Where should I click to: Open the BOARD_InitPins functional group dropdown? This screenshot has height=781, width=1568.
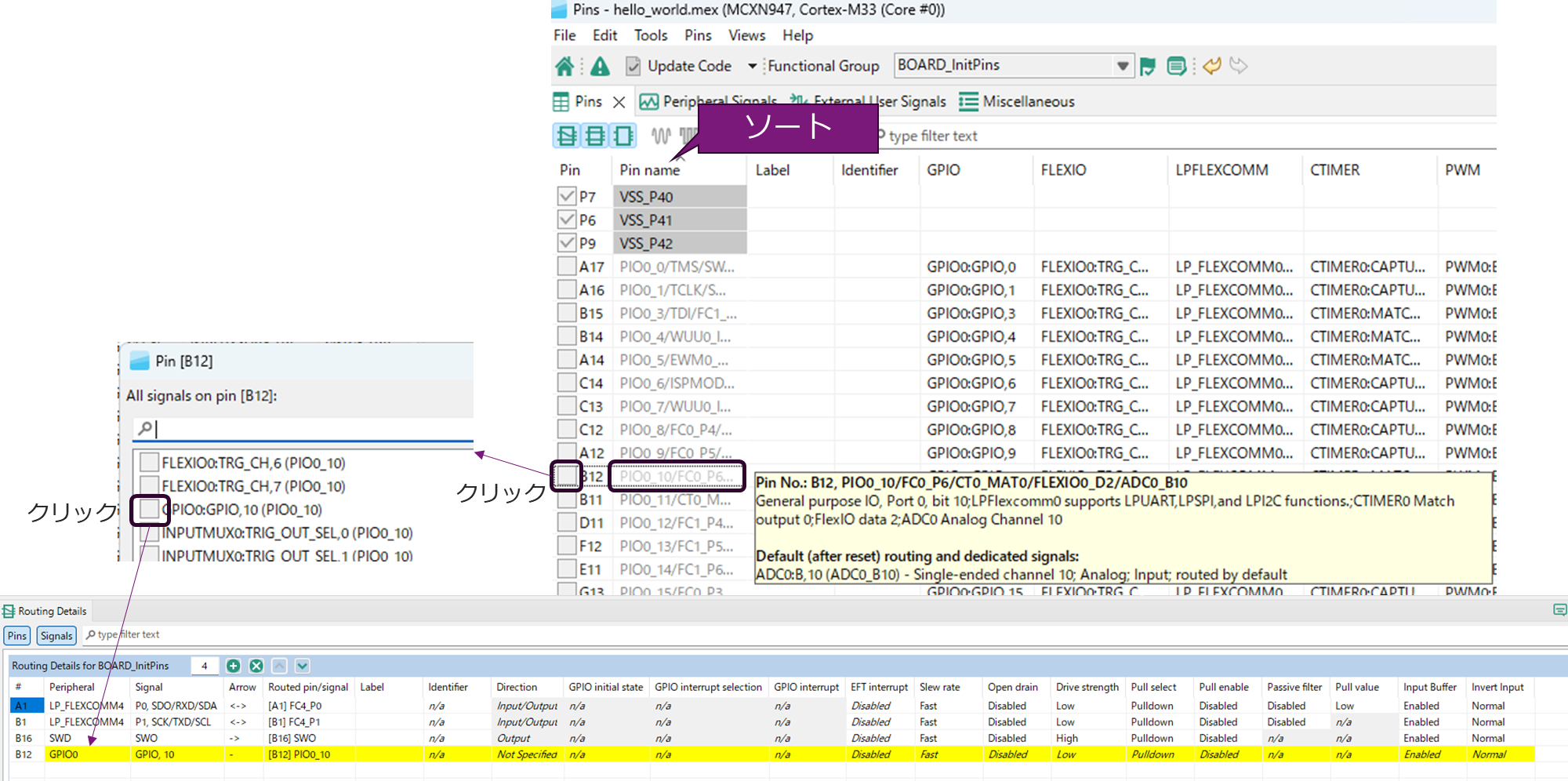point(1123,66)
